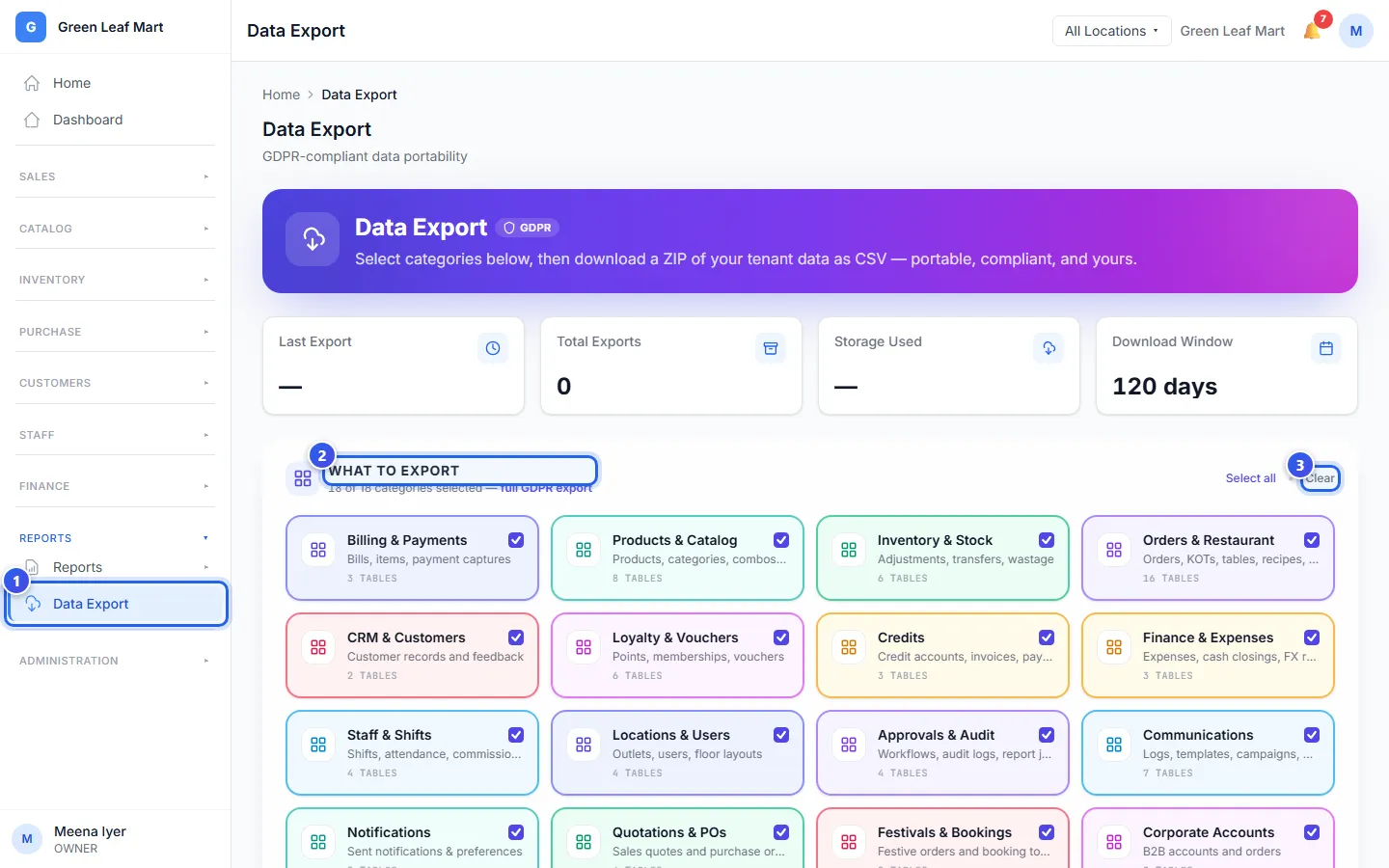1389x868 pixels.
Task: Click the Loyalty & Vouchers category icon
Action: coord(584,647)
